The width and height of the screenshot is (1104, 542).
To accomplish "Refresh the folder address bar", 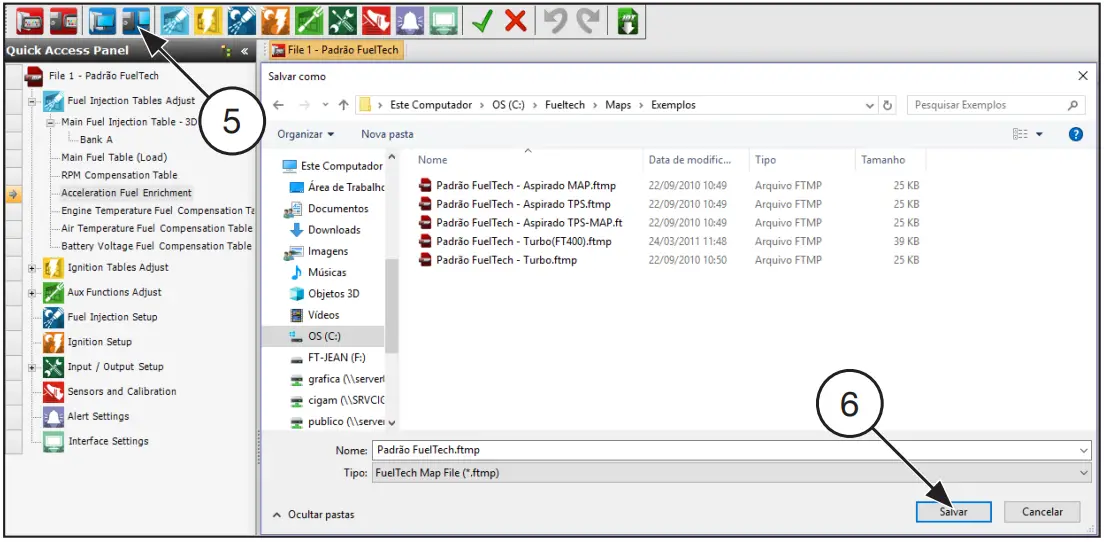I will (x=888, y=105).
